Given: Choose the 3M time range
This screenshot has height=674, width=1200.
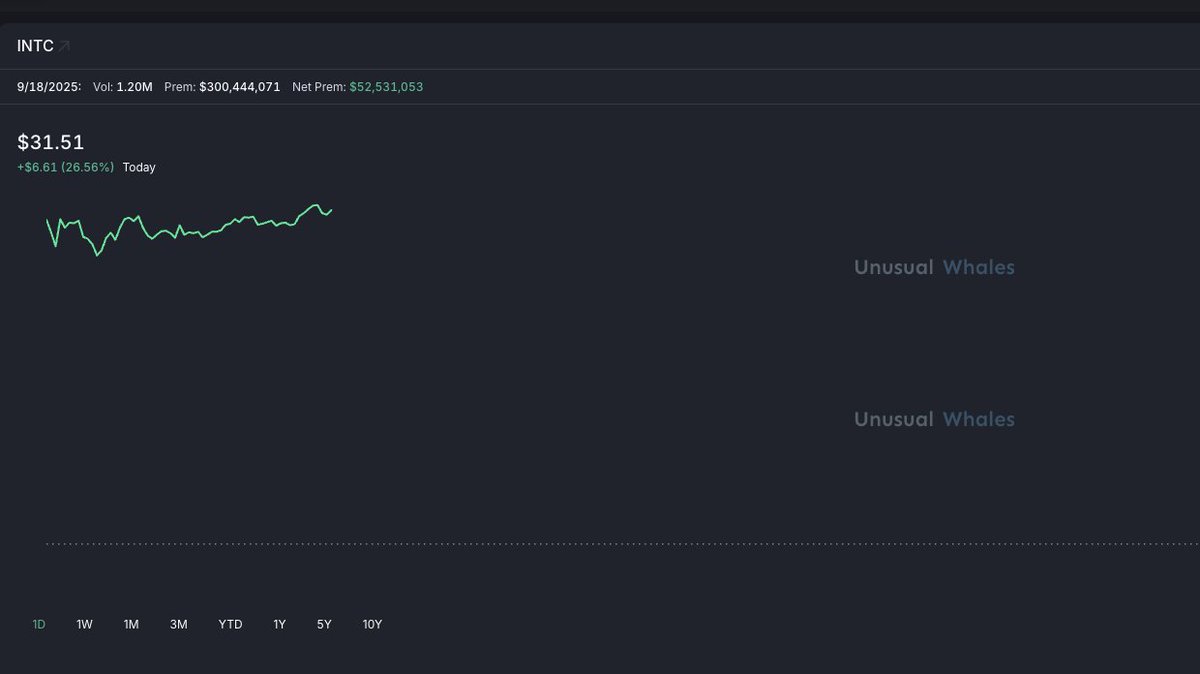Looking at the screenshot, I should click(x=178, y=624).
